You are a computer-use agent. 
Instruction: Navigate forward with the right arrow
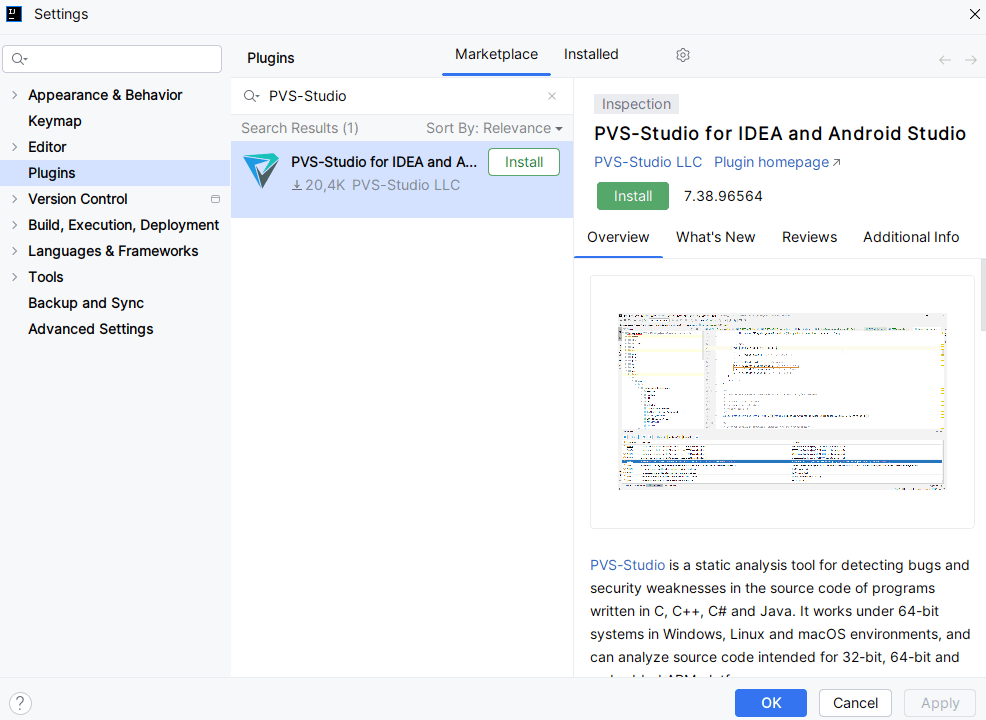970,60
